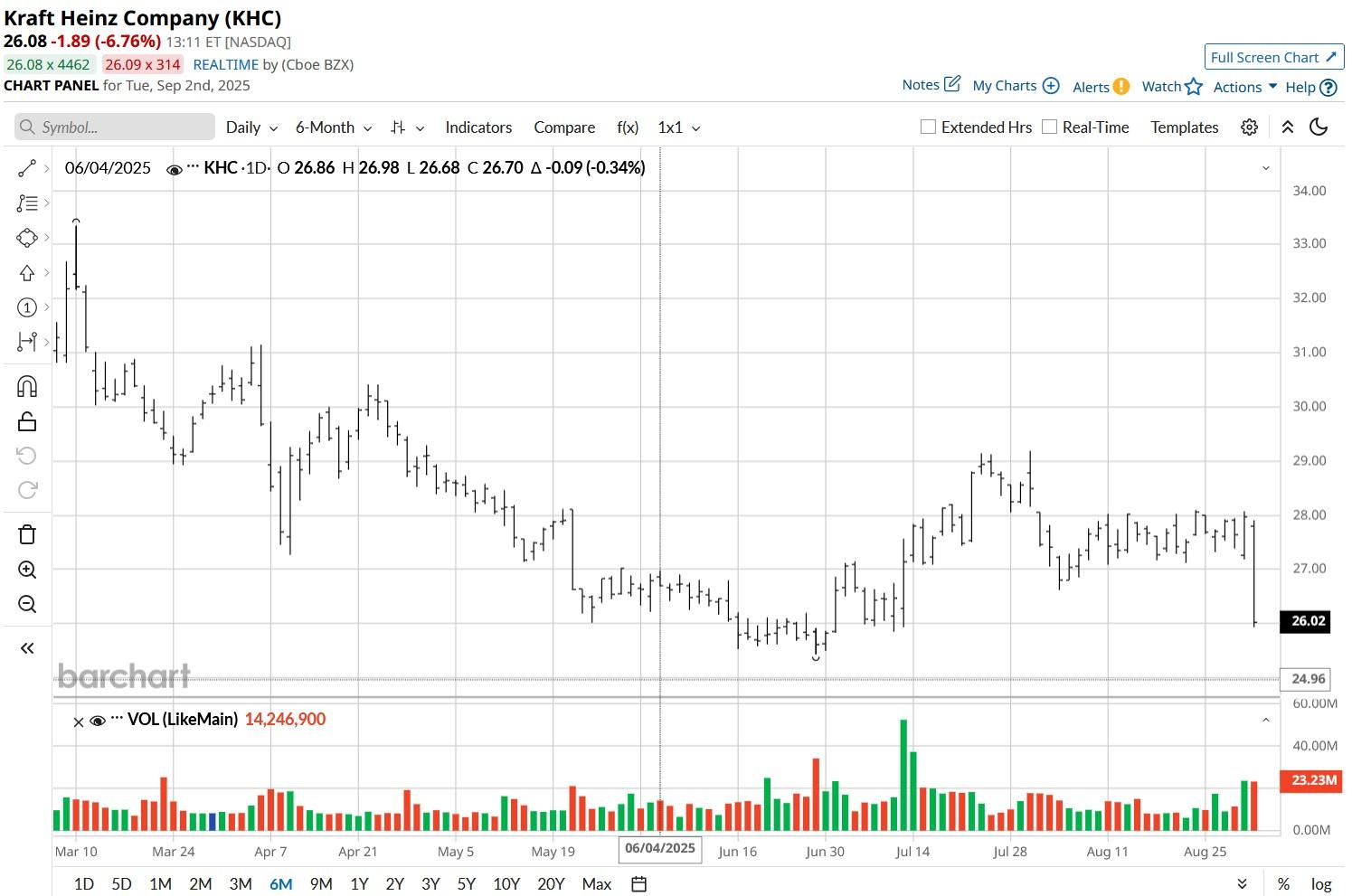Toggle KHC series visibility eye
Image resolution: width=1352 pixels, height=896 pixels.
[175, 169]
